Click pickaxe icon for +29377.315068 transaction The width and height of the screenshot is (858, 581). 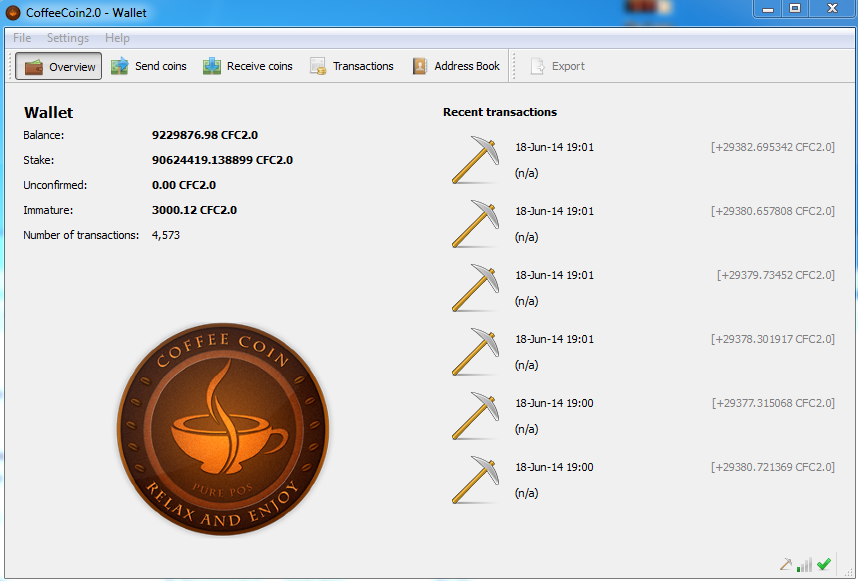(x=476, y=415)
